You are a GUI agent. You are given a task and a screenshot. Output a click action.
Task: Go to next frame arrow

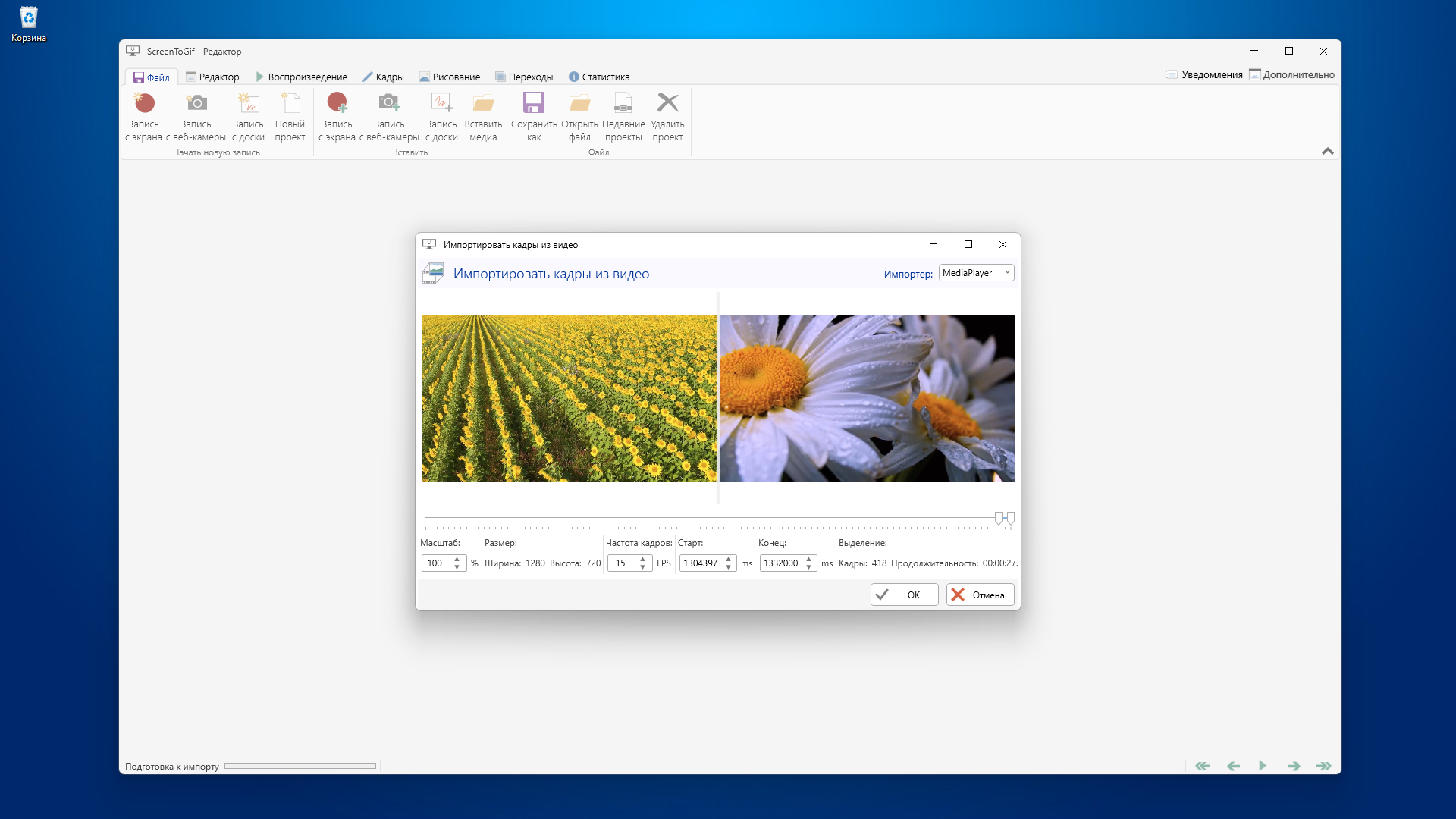click(1294, 766)
